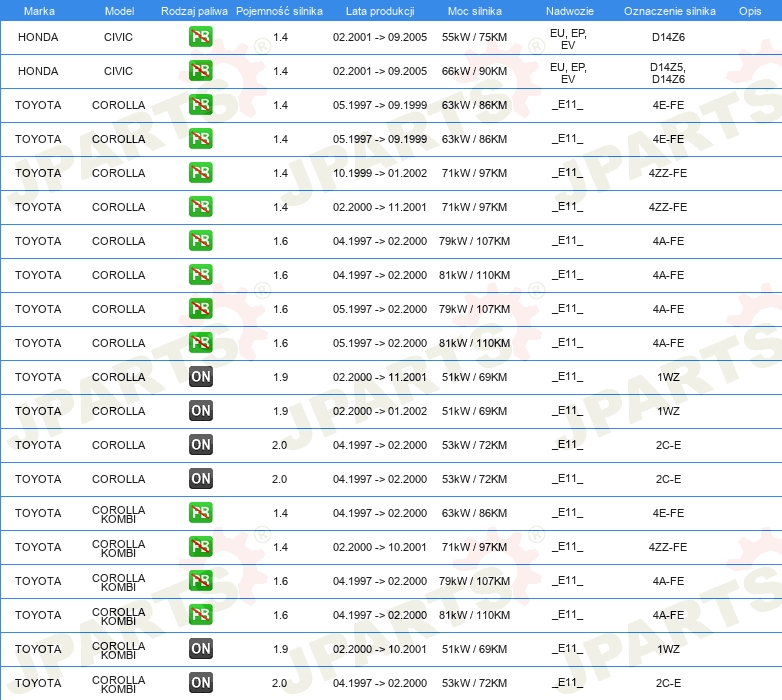Select 4E-FE engine code in Corolla Kombi row
Image resolution: width=782 pixels, height=700 pixels.
pos(668,513)
